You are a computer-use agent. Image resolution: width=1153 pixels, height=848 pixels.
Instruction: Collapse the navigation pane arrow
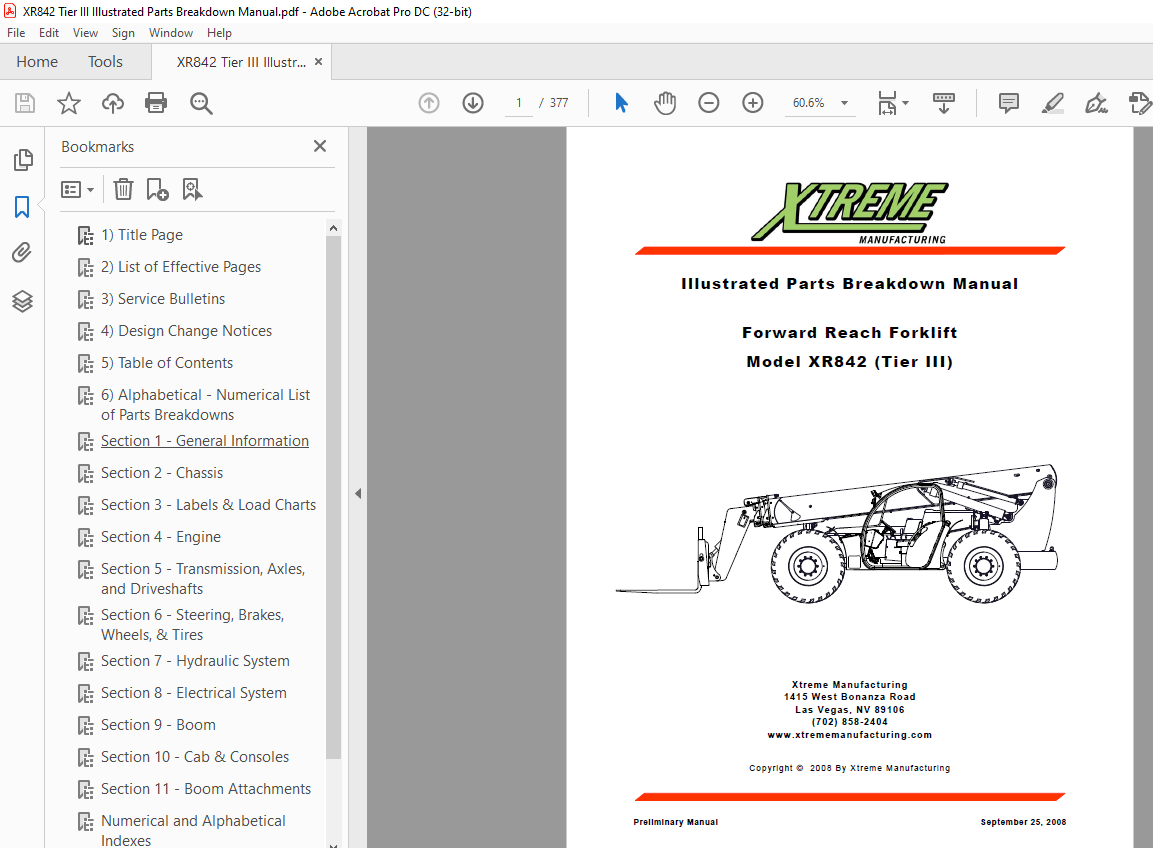(358, 494)
